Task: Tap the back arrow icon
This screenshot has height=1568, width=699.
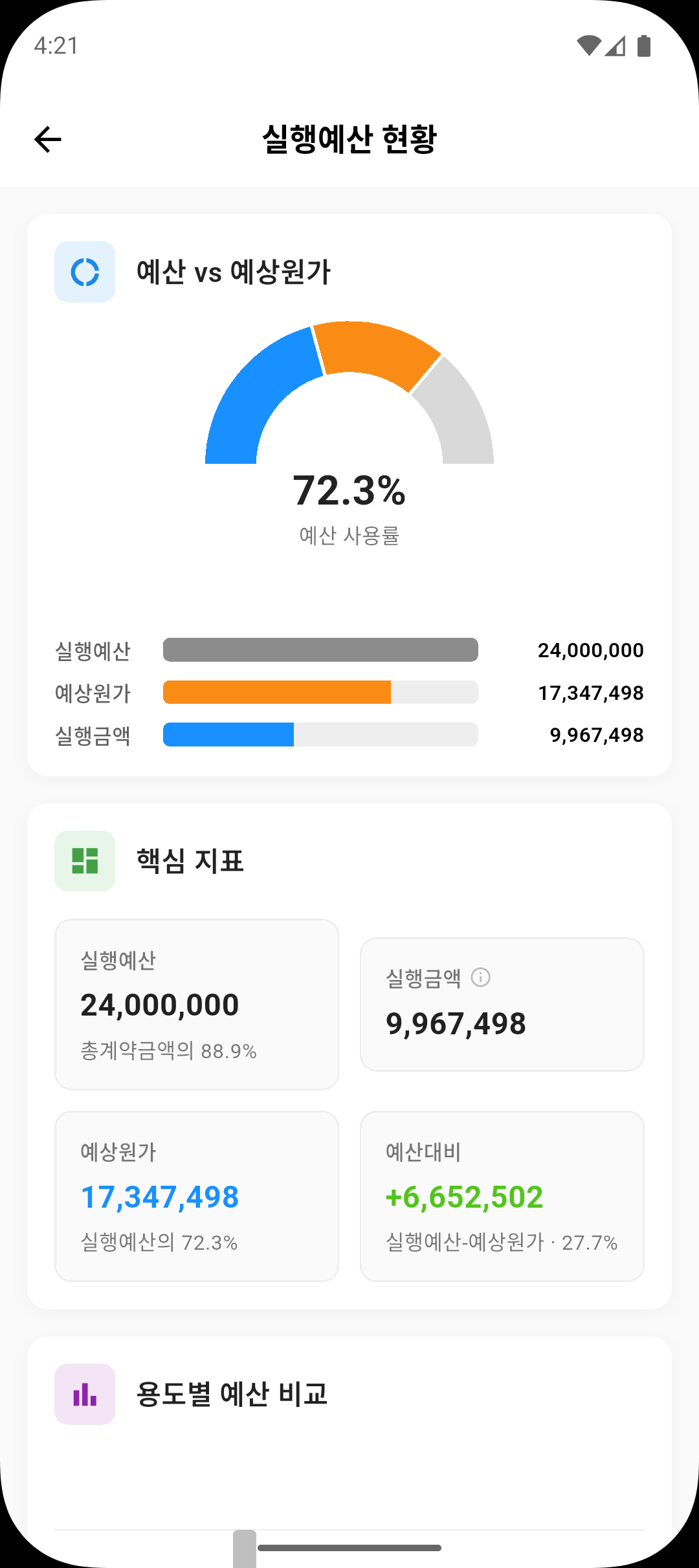Action: coord(48,139)
